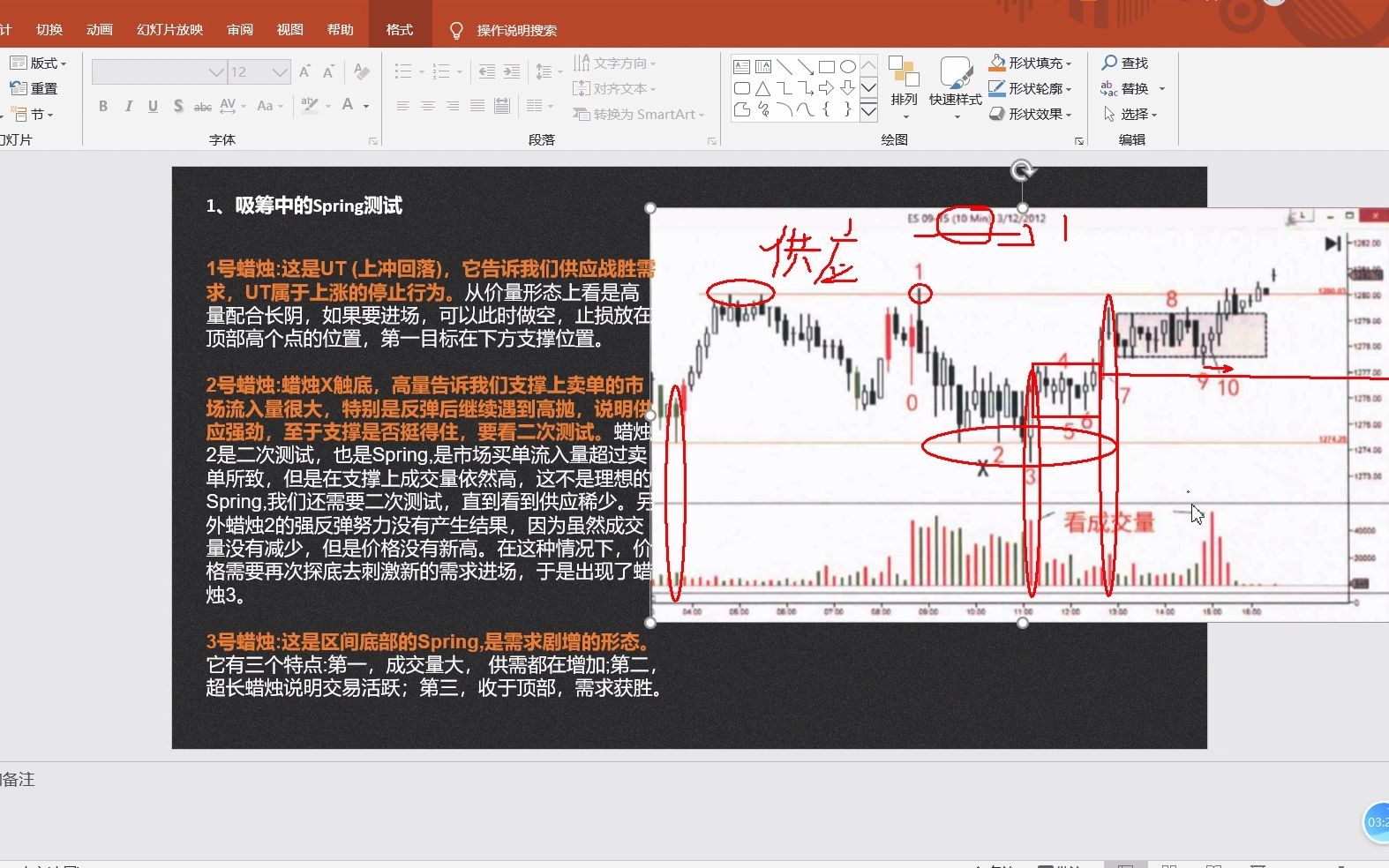The height and width of the screenshot is (868, 1389).
Task: Select the arrow line shape
Action: [x=806, y=67]
